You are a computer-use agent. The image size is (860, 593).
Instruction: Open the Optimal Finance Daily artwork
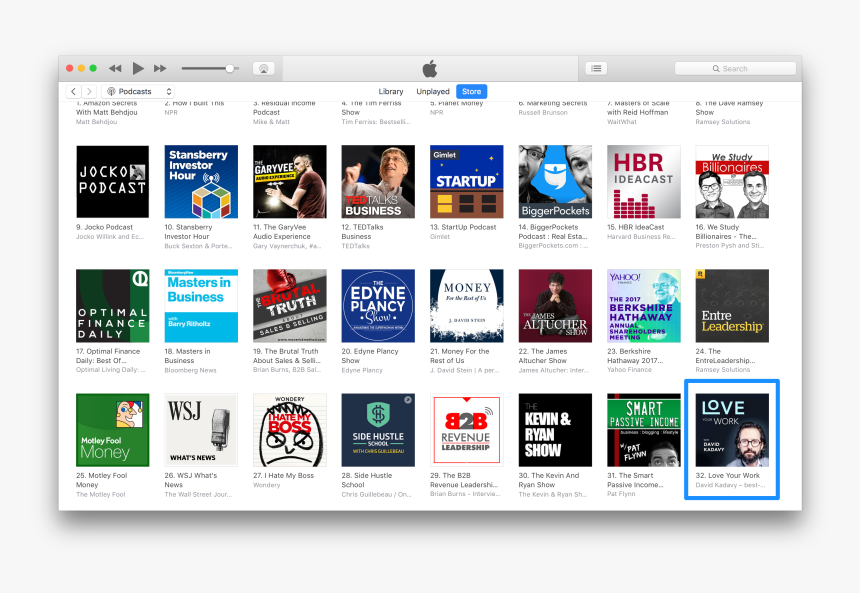point(112,306)
